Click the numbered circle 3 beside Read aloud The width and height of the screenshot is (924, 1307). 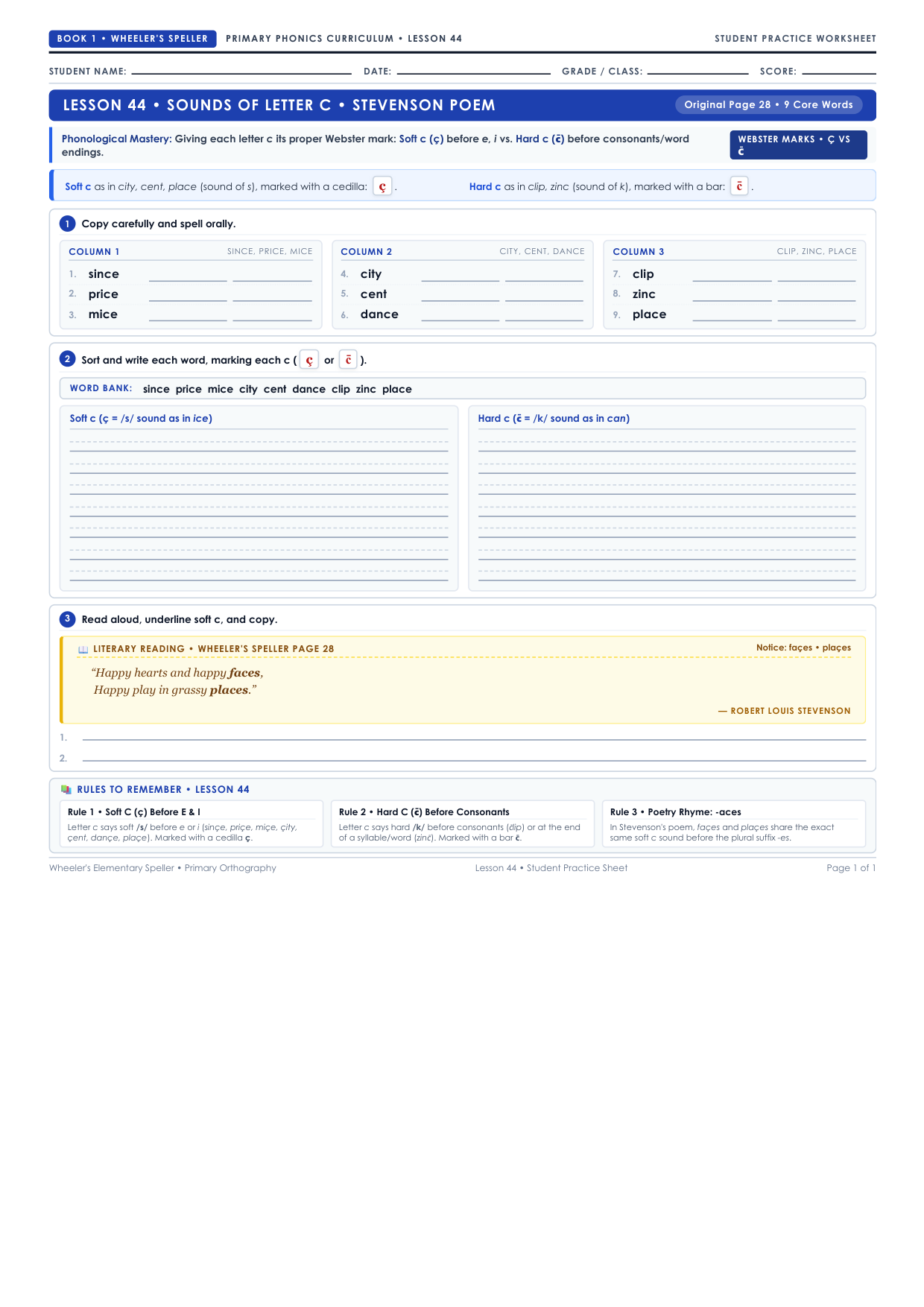point(67,618)
